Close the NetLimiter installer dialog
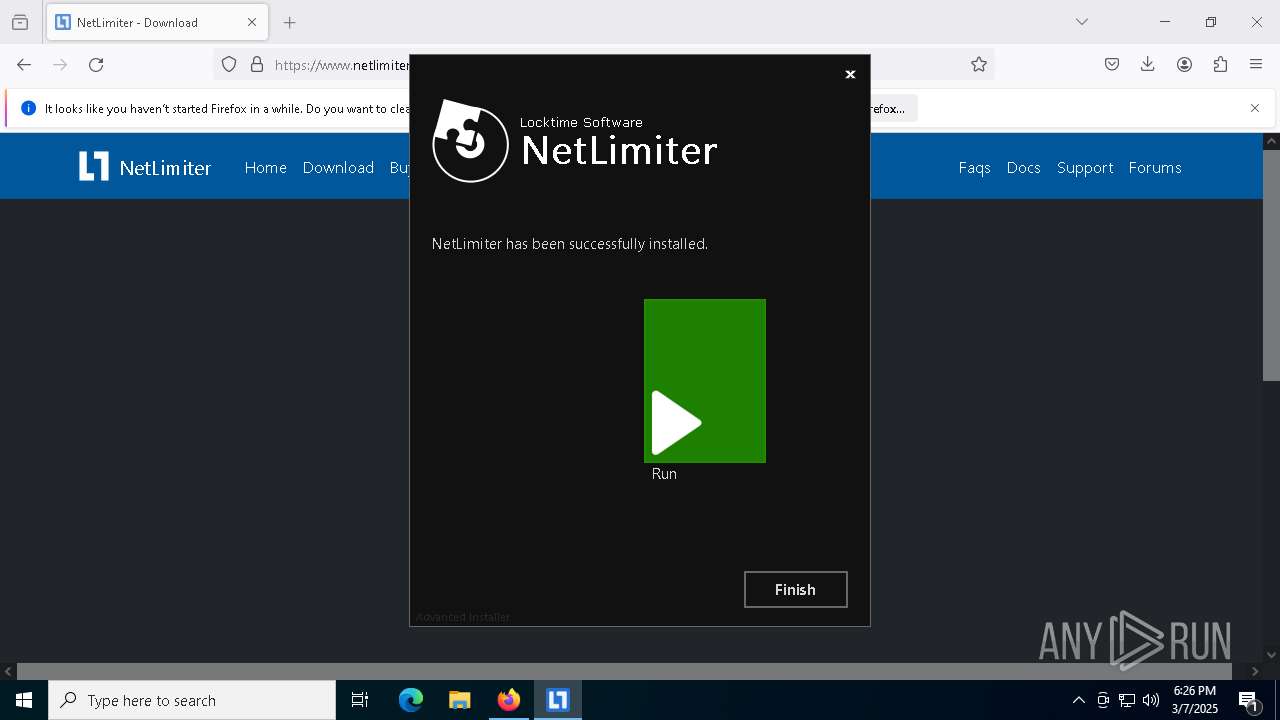Screen dimensions: 1280x720 (x=850, y=74)
